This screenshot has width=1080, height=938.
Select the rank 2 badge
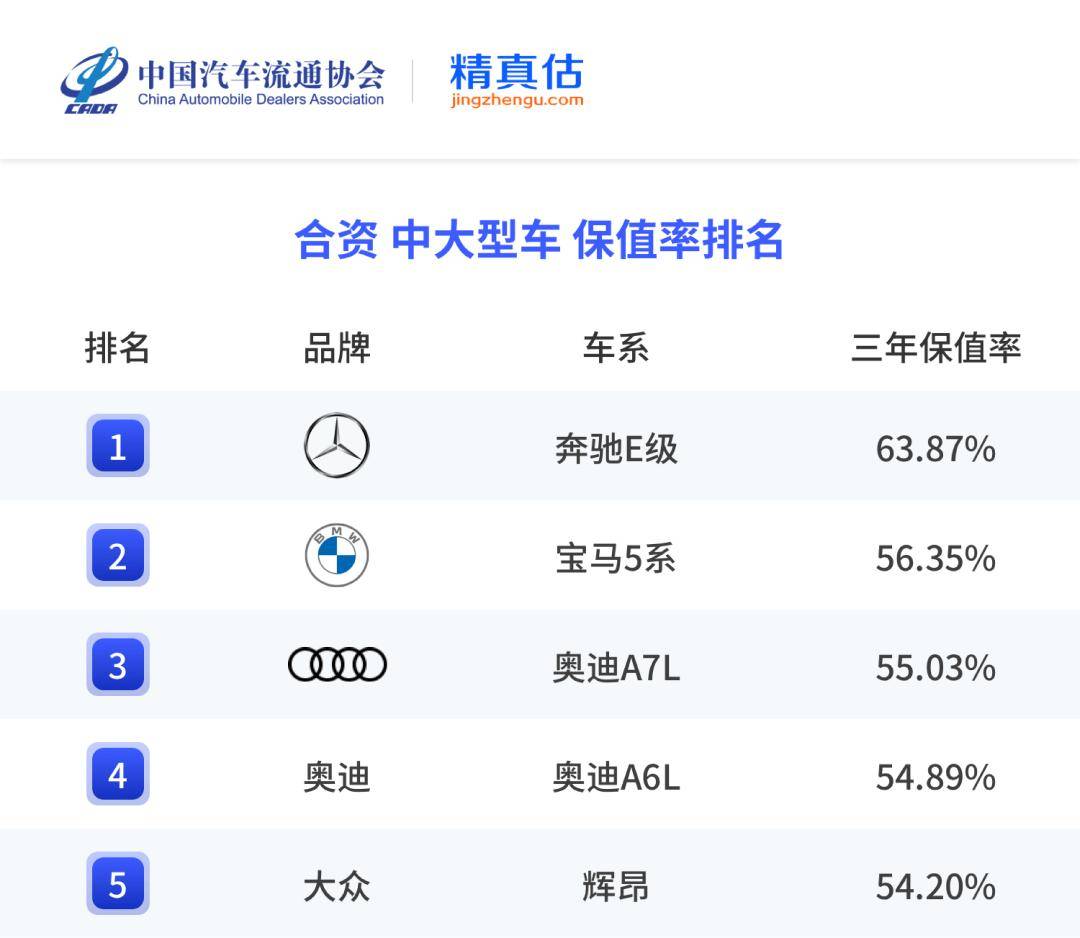click(118, 556)
